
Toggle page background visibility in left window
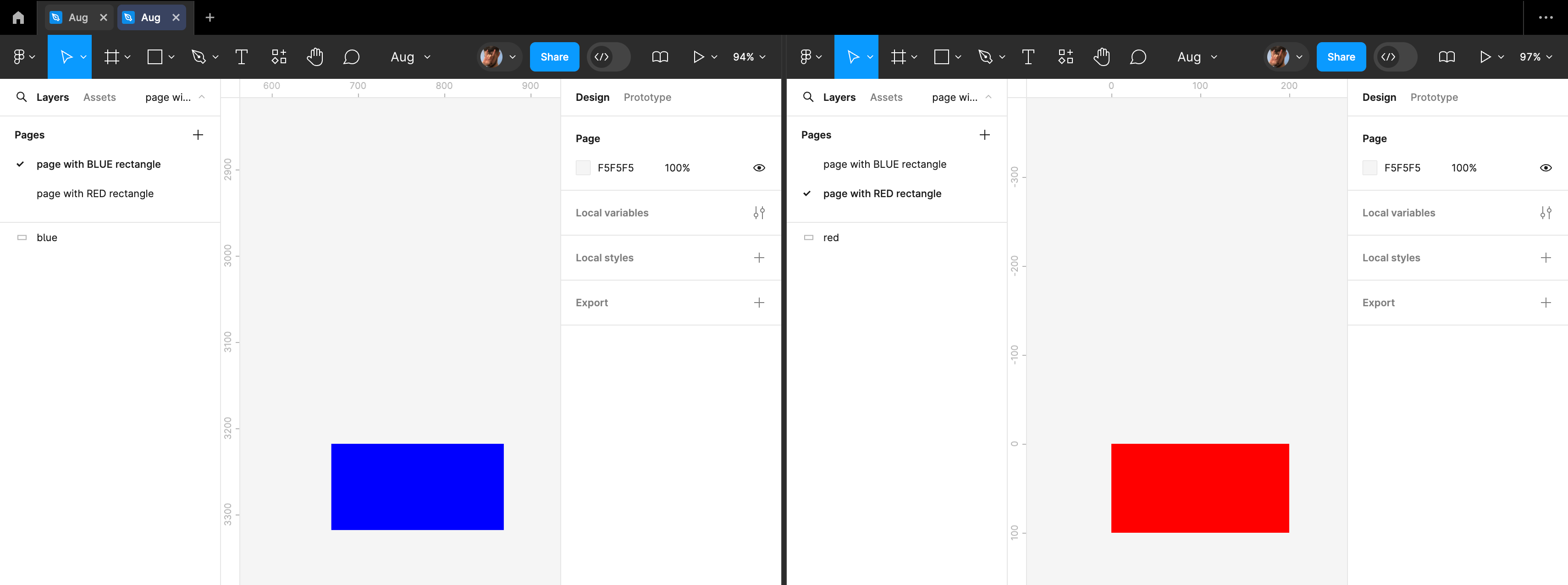(x=759, y=167)
